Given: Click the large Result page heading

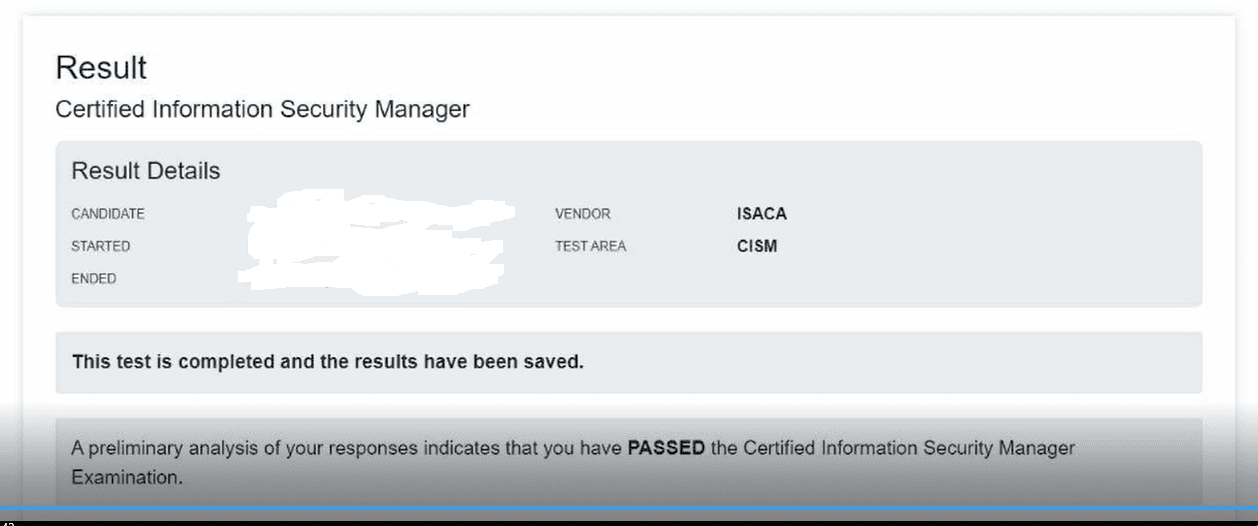Looking at the screenshot, I should pos(101,68).
